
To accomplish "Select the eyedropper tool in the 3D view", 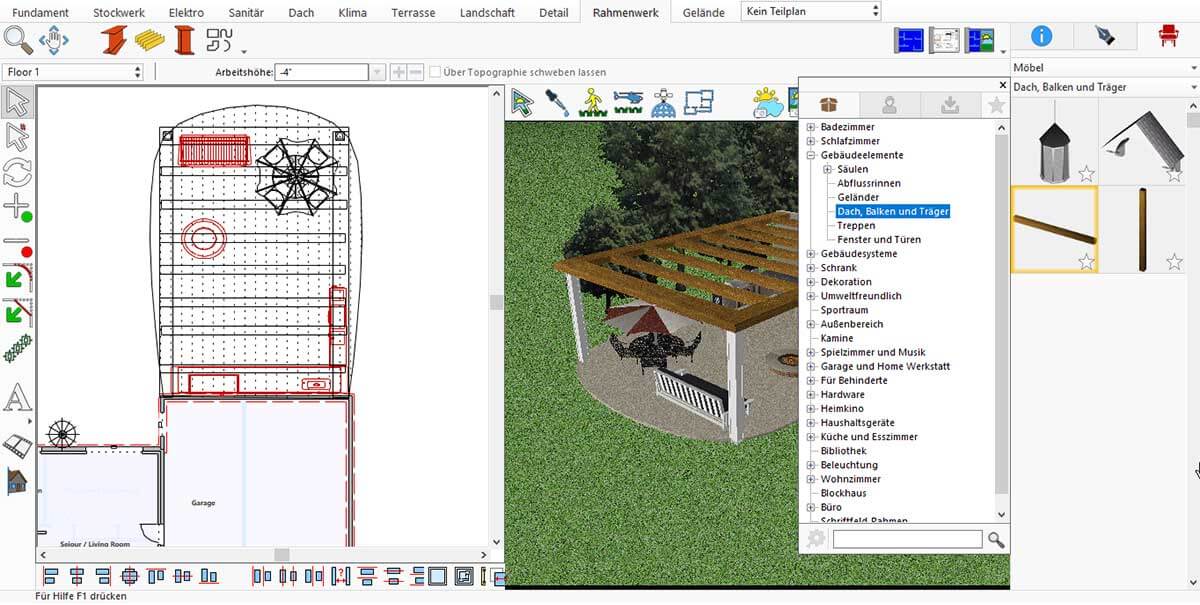I will (x=556, y=103).
